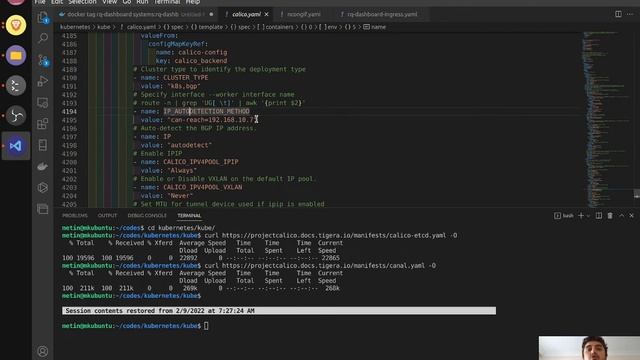This screenshot has width=640, height=360.
Task: Open the Search view in the activity bar
Action: [43, 38]
